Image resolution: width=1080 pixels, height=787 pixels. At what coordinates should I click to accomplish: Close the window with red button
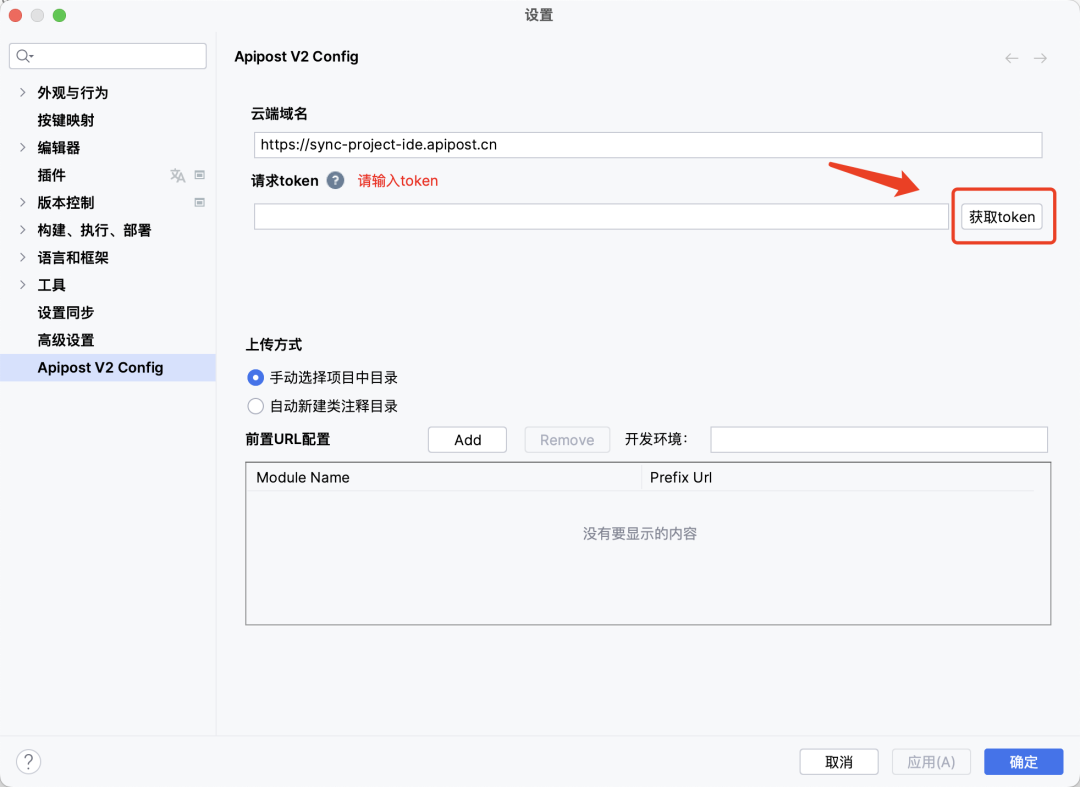point(15,15)
